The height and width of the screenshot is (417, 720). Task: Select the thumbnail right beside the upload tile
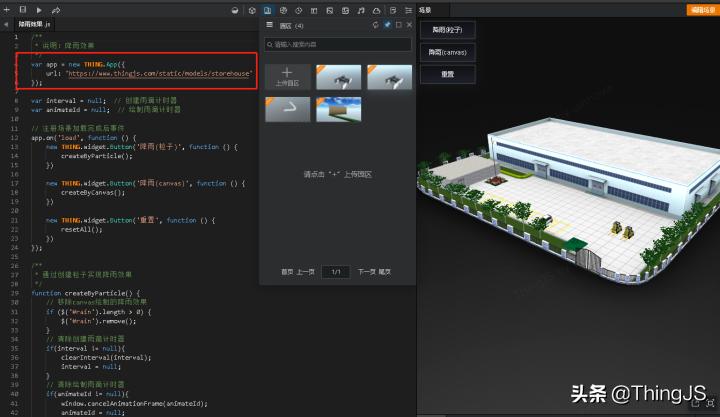pos(338,77)
